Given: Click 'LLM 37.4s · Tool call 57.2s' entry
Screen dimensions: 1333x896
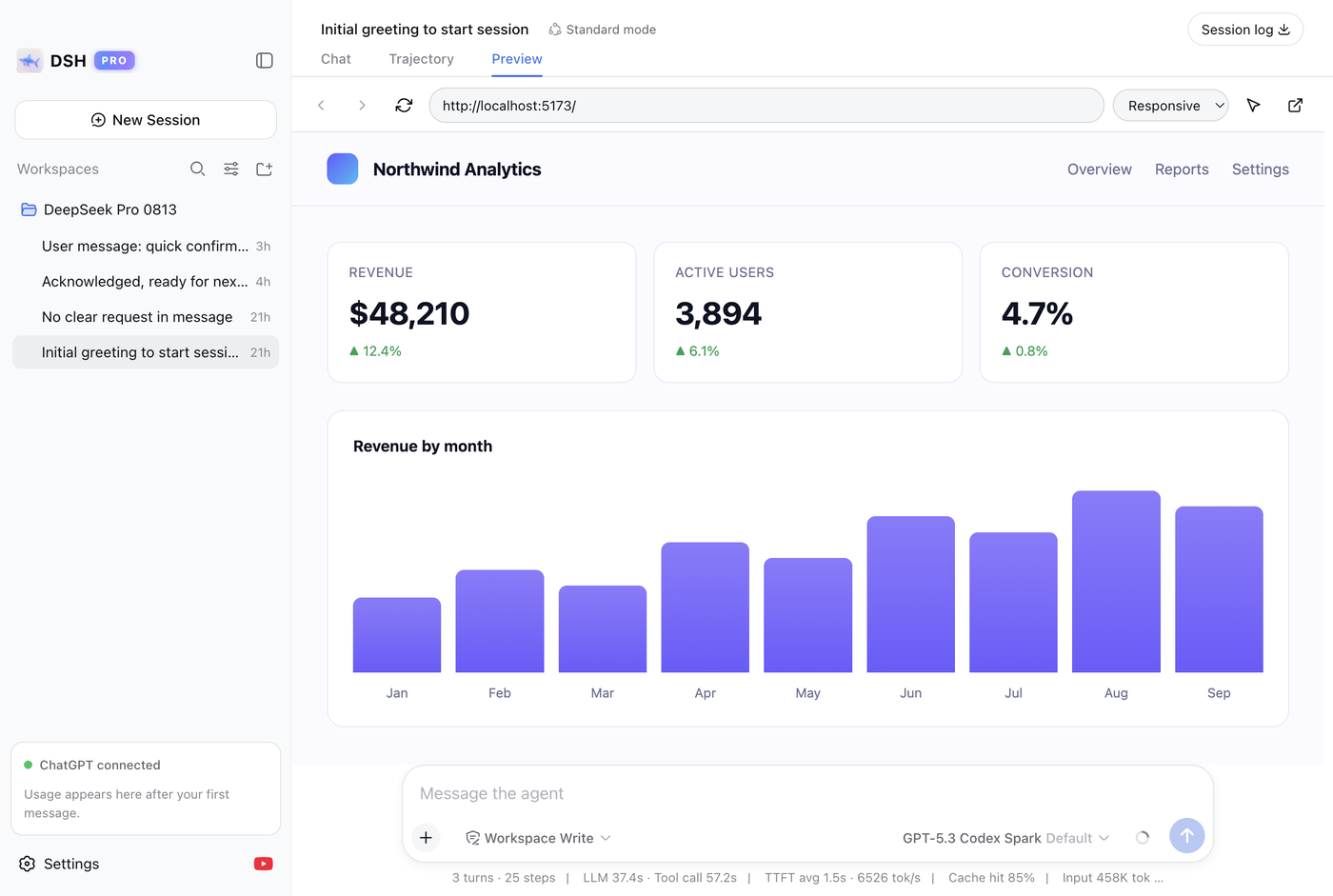Looking at the screenshot, I should (660, 878).
